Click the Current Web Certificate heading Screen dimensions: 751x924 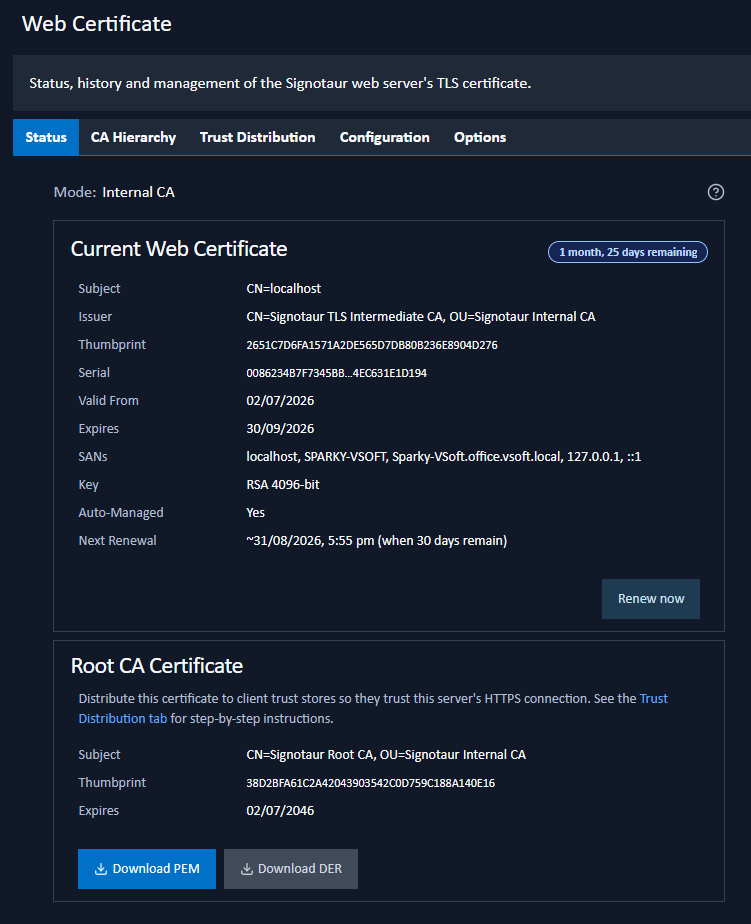[179, 249]
